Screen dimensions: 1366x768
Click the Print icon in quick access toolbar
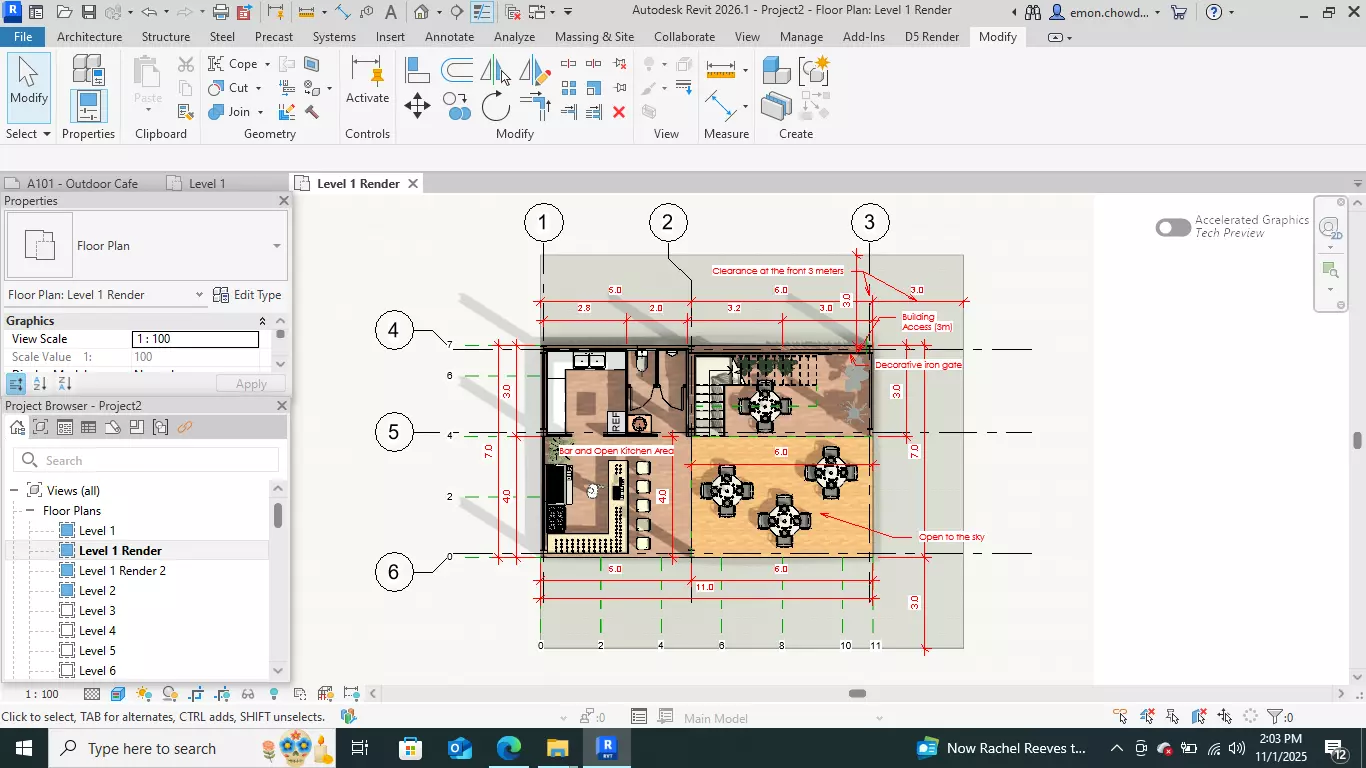tap(221, 12)
